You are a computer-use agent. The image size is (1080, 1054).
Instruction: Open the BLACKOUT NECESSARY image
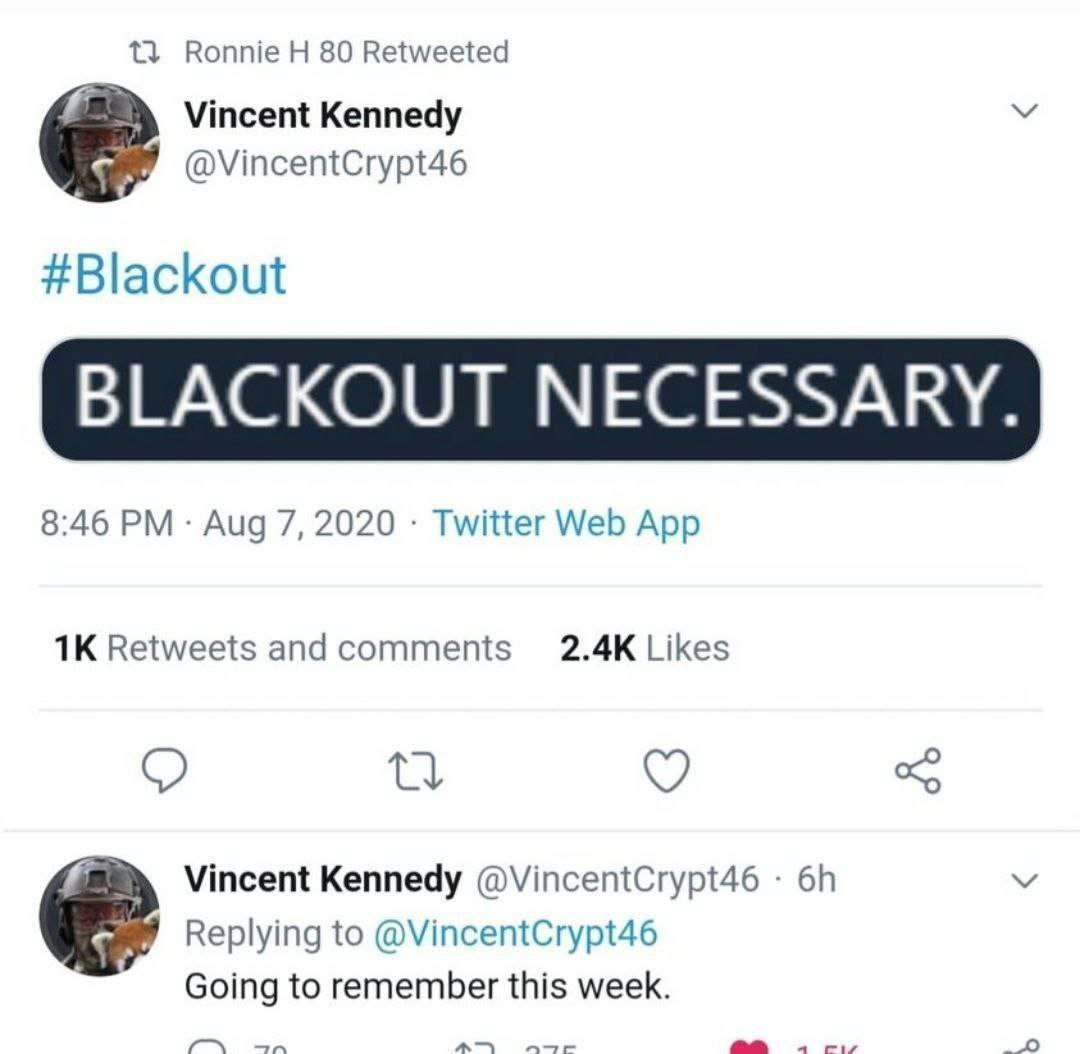540,399
